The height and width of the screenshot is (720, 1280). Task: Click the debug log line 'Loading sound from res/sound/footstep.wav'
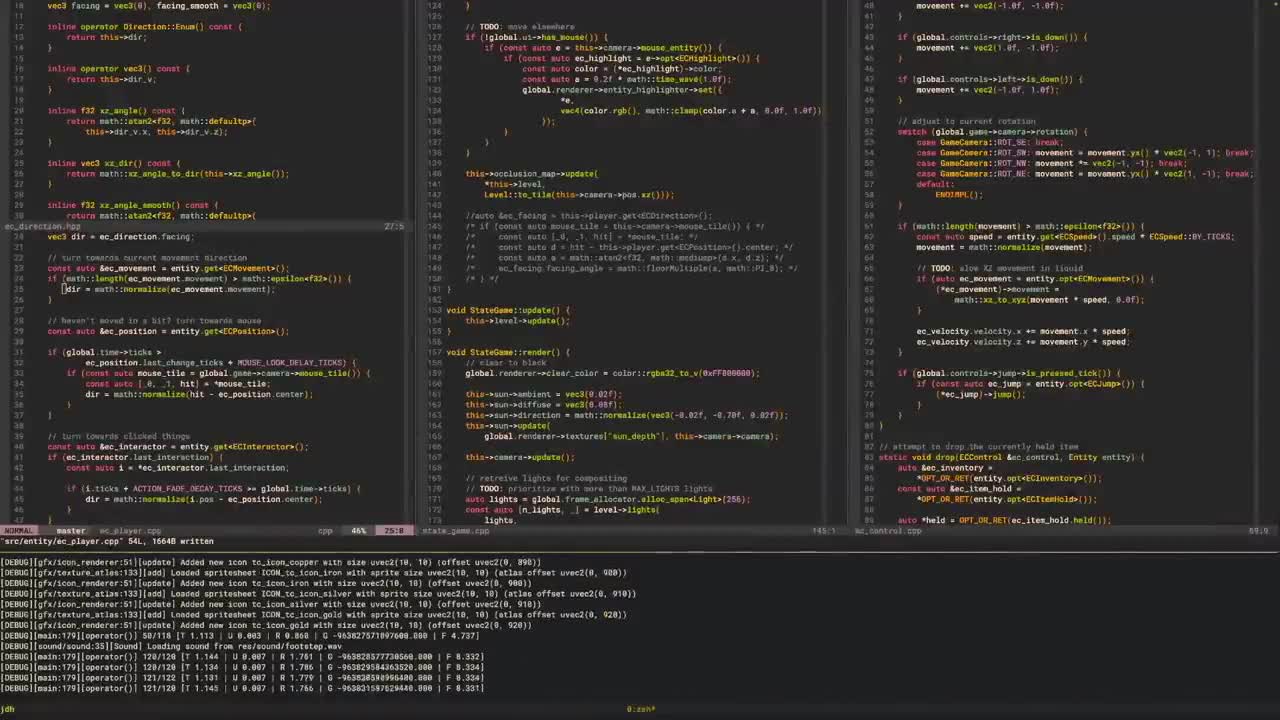pyautogui.click(x=171, y=646)
